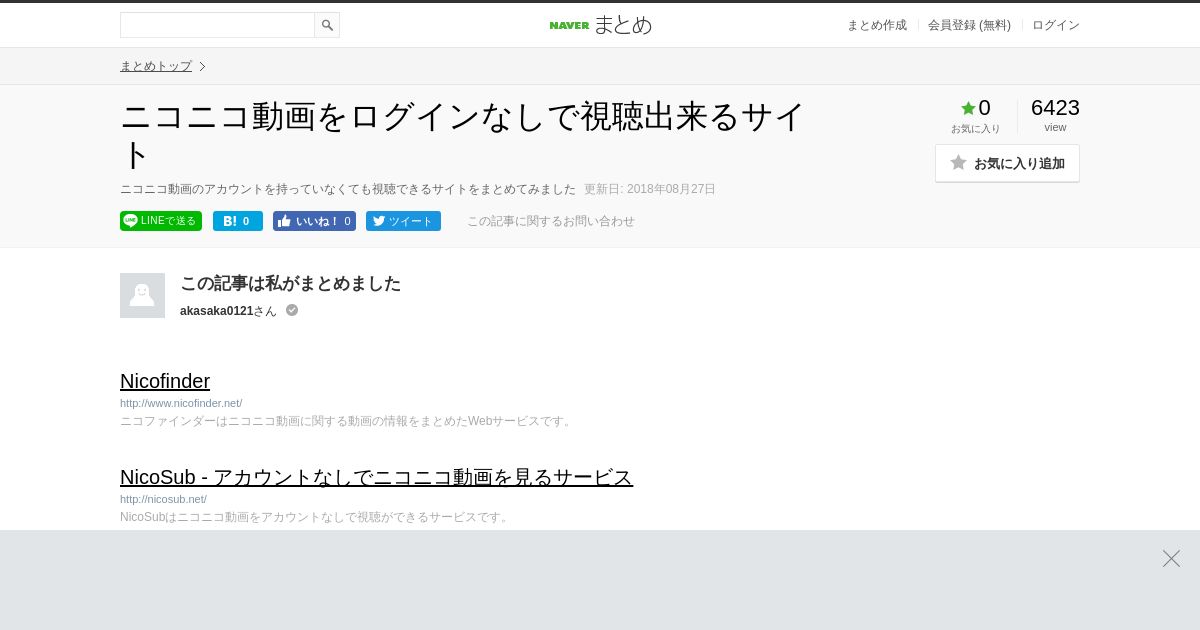Viewport: 1200px width, 630px height.
Task: Click この記事は私がまとめました heading
Action: tap(290, 283)
